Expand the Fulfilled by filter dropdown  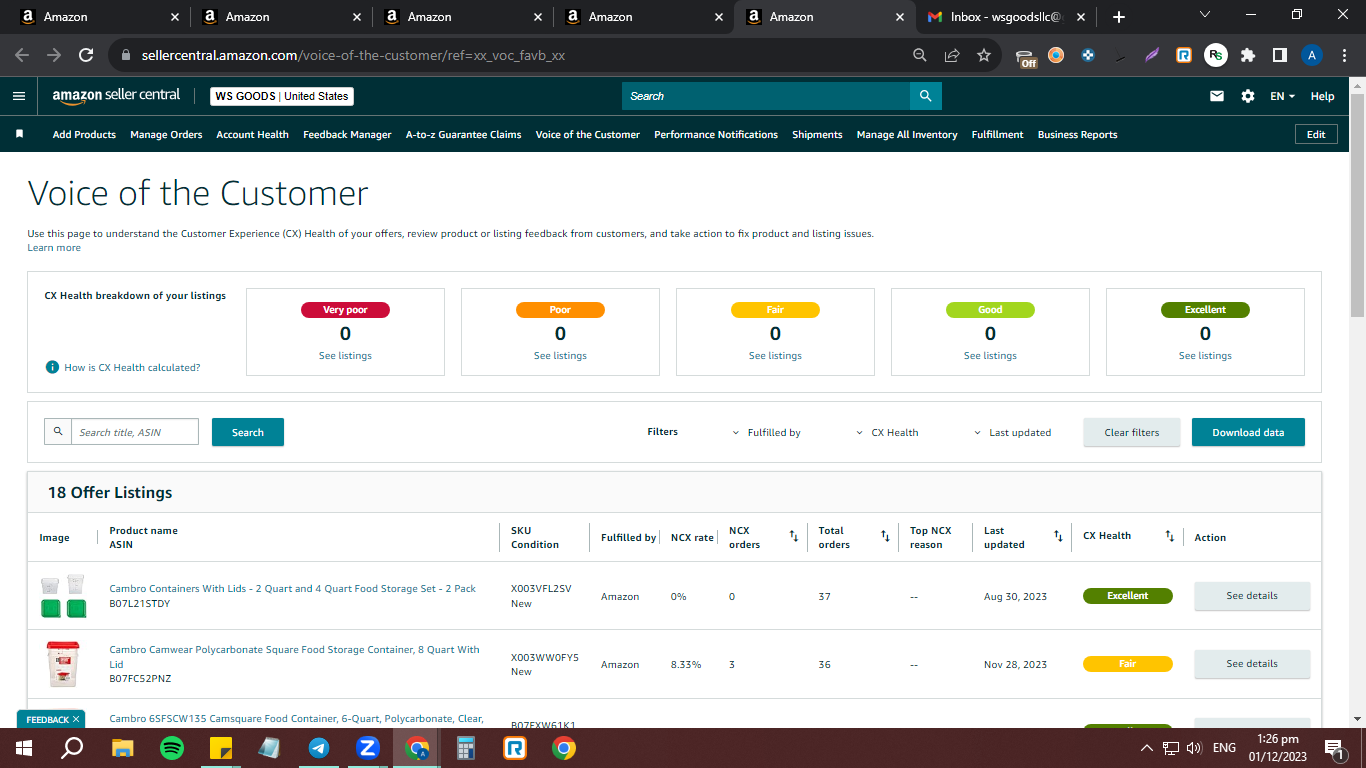coord(767,432)
